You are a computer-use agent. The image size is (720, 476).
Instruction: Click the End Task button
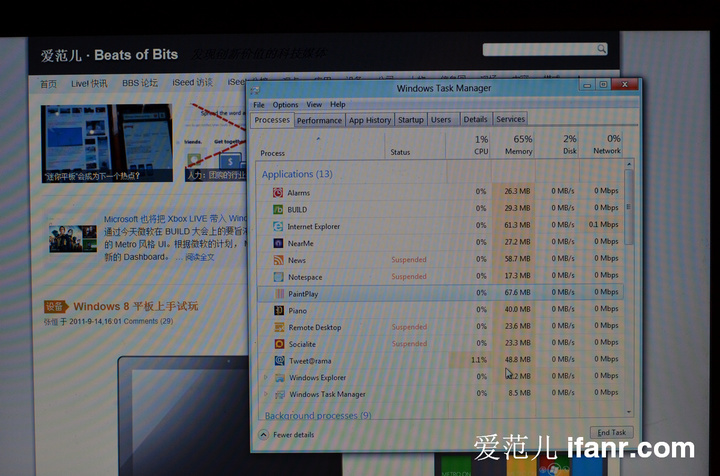tap(611, 432)
